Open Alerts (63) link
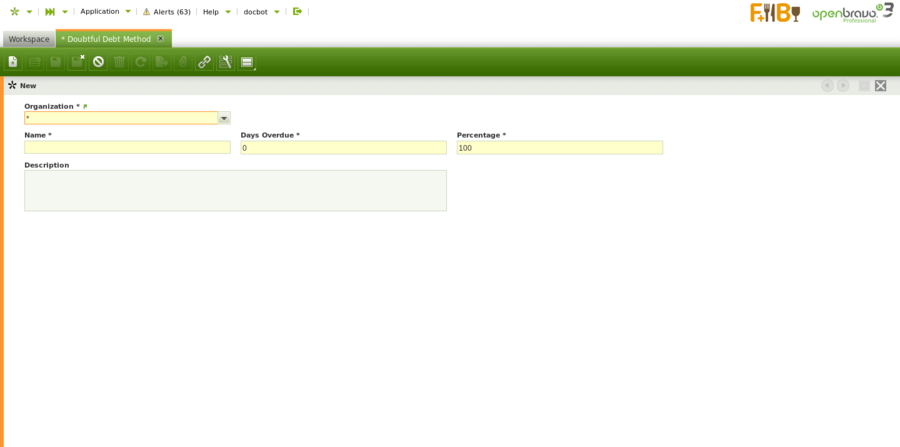 tap(166, 12)
